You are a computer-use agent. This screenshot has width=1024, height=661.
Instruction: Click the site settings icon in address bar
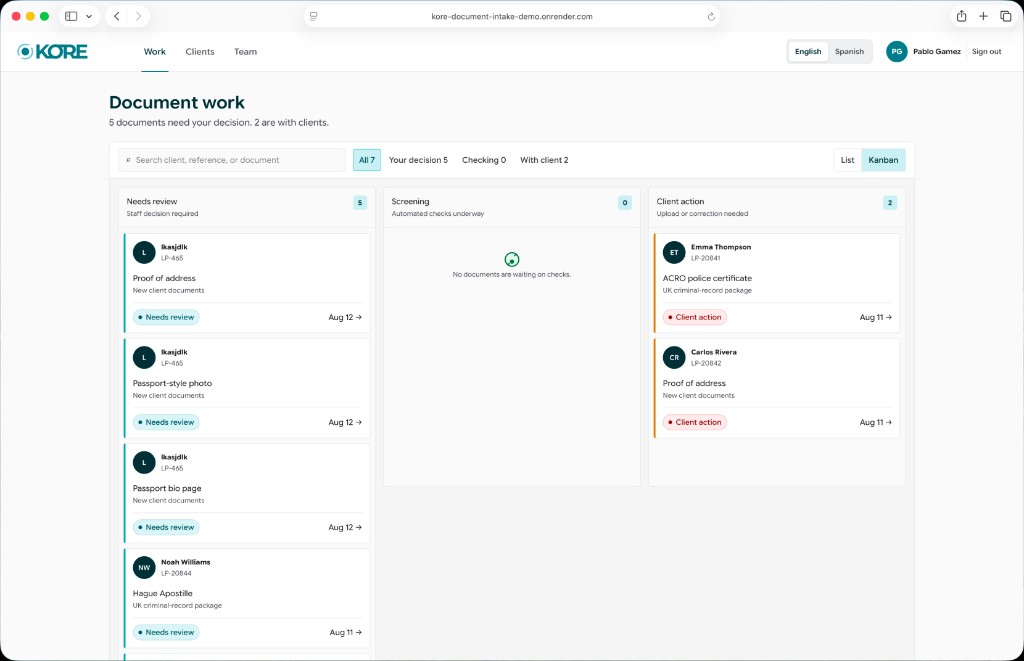[x=313, y=16]
